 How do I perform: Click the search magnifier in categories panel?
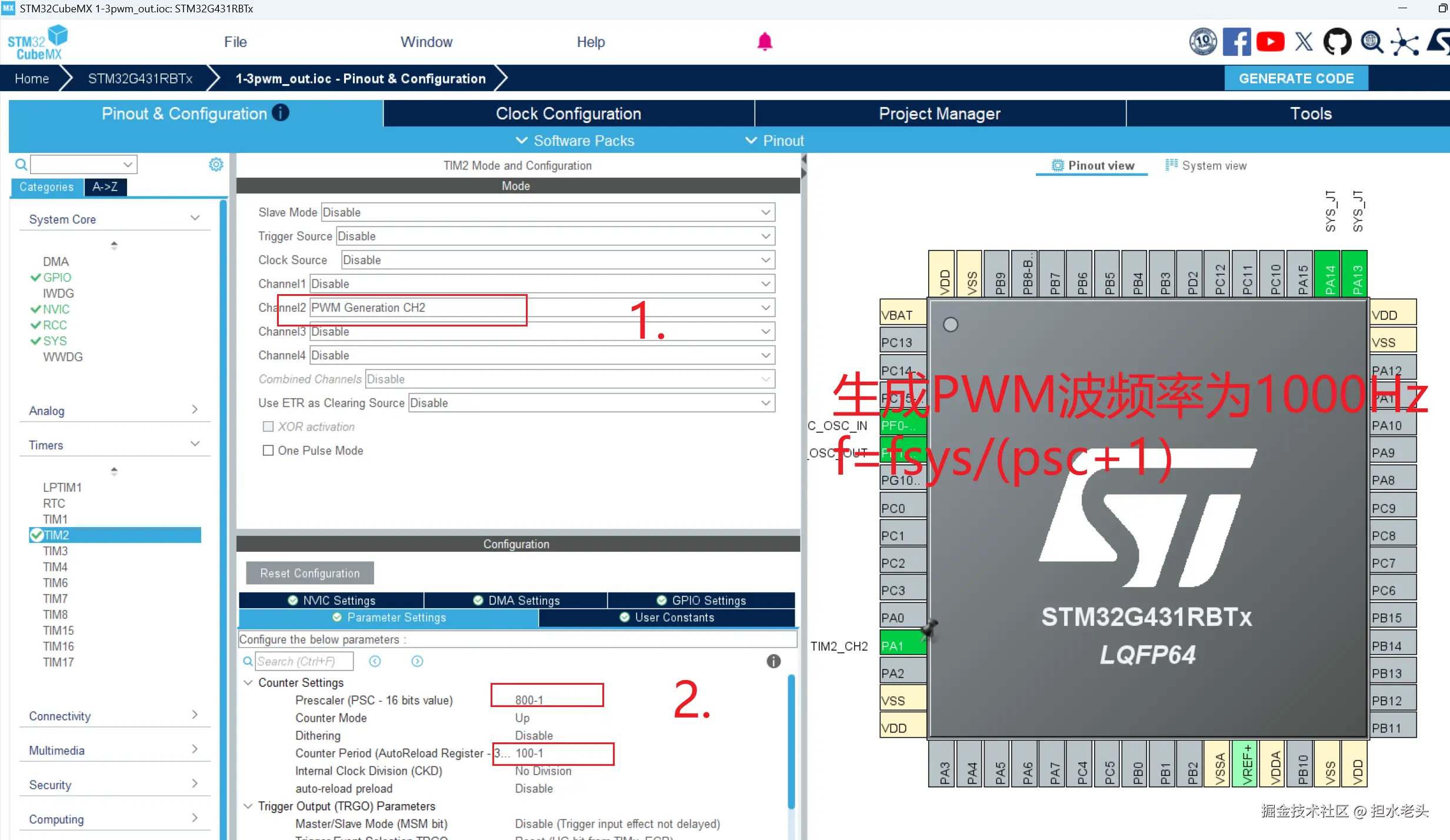coord(21,164)
